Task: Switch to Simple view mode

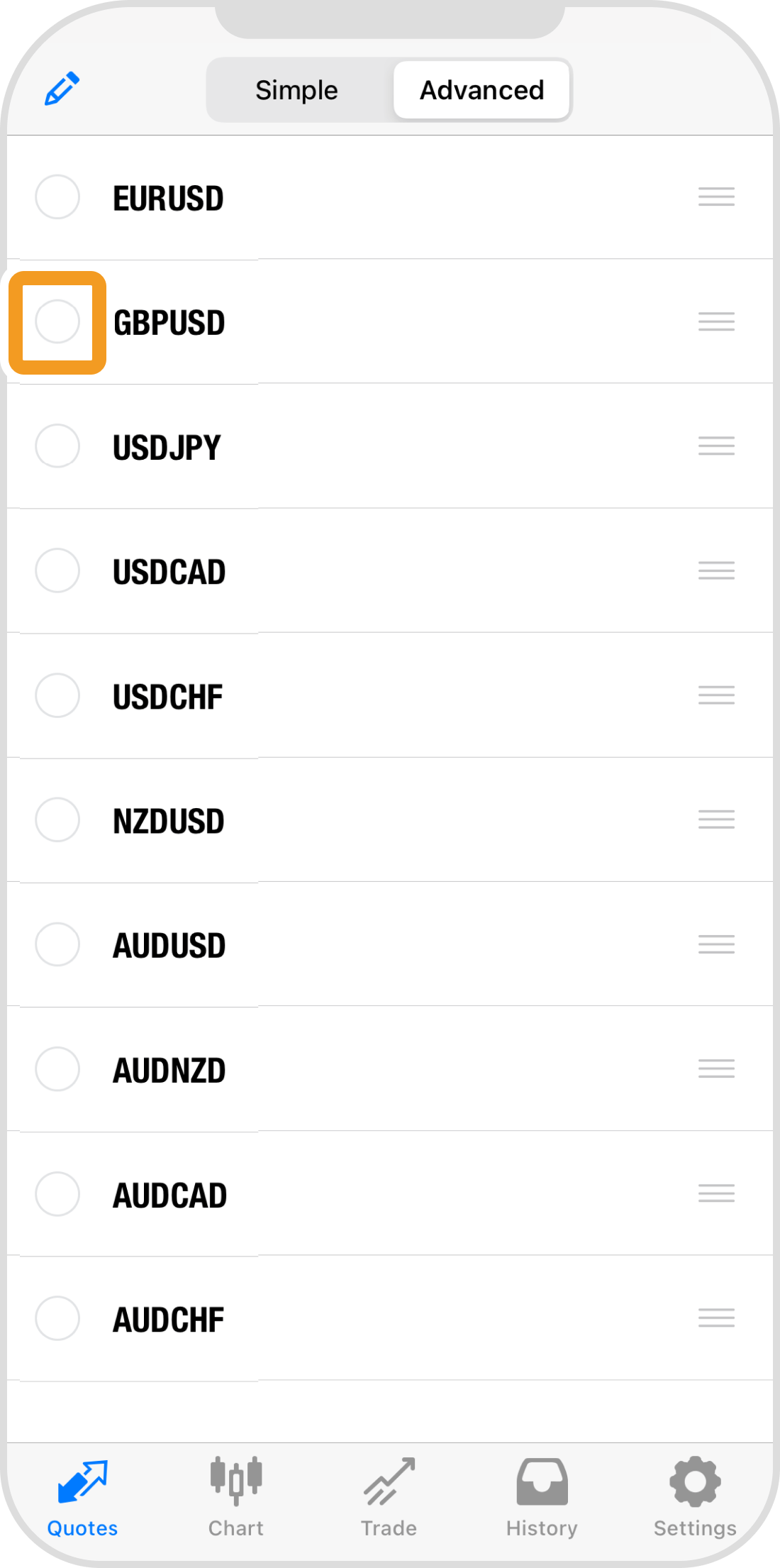Action: click(296, 90)
